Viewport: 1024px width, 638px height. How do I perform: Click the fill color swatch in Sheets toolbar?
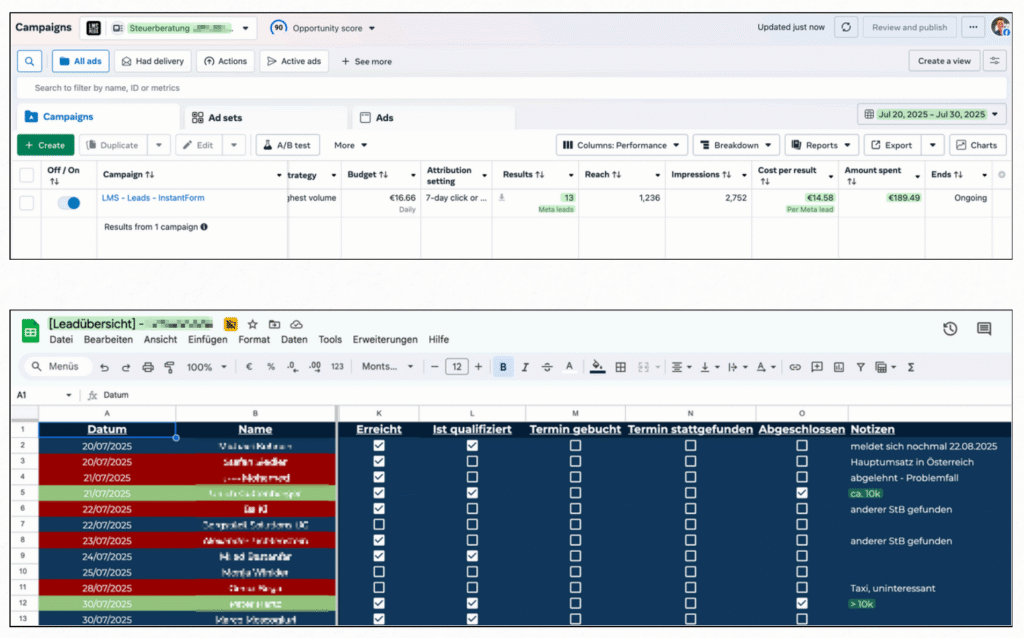point(598,367)
